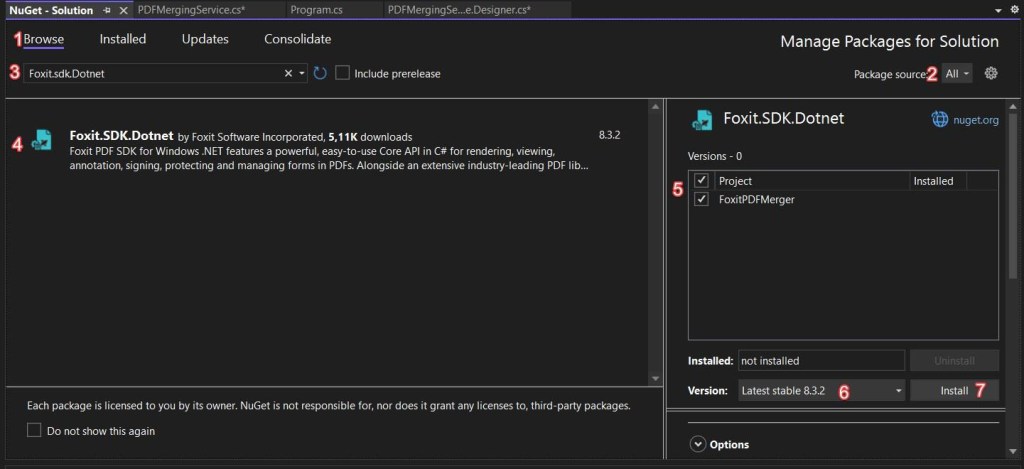Pin the NuGet - Solution tab
The width and height of the screenshot is (1024, 469).
click(107, 10)
